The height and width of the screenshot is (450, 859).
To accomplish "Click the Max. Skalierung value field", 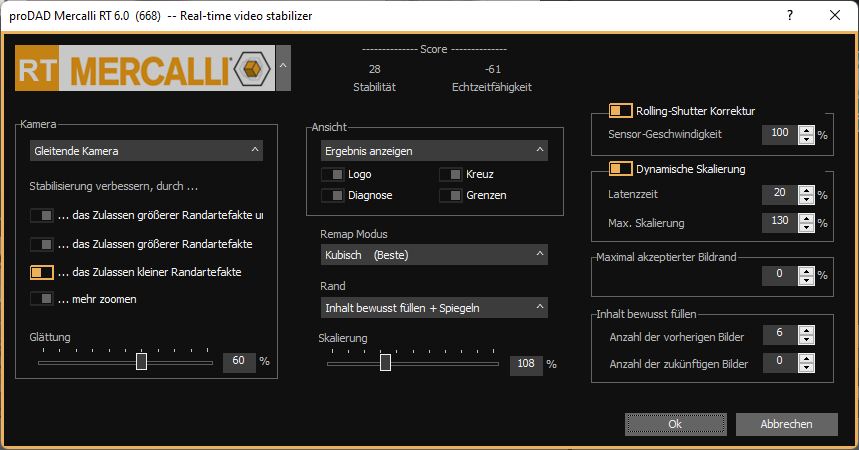I will tap(780, 223).
